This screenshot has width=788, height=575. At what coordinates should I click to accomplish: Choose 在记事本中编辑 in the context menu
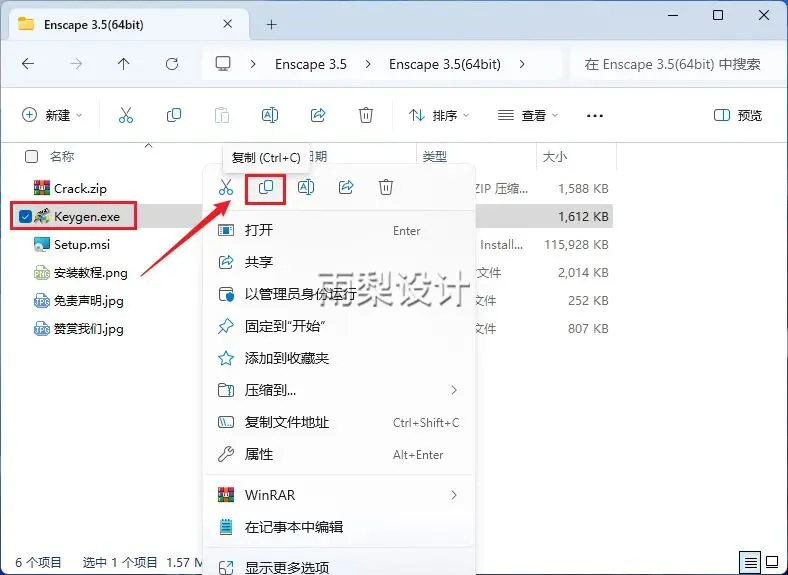click(x=339, y=527)
